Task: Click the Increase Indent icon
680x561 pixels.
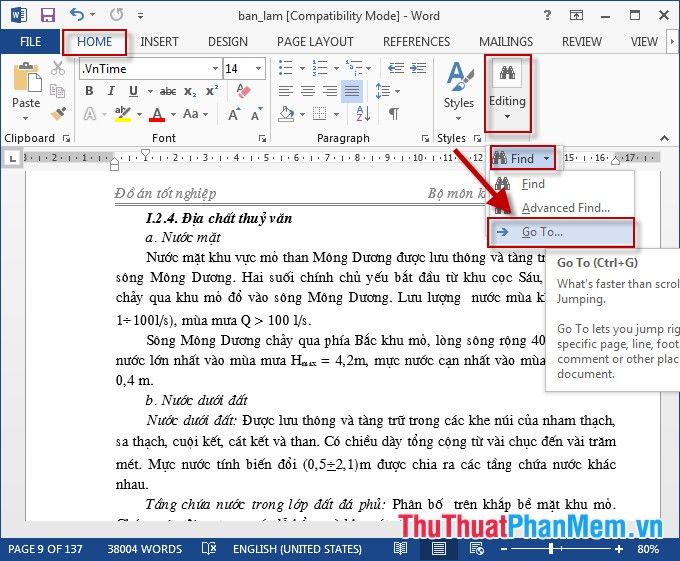Action: 418,68
